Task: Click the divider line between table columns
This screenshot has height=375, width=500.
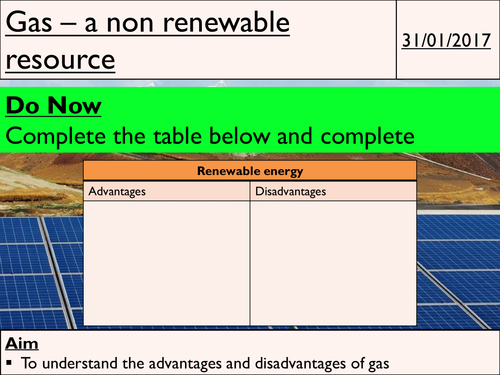Action: pos(250,253)
